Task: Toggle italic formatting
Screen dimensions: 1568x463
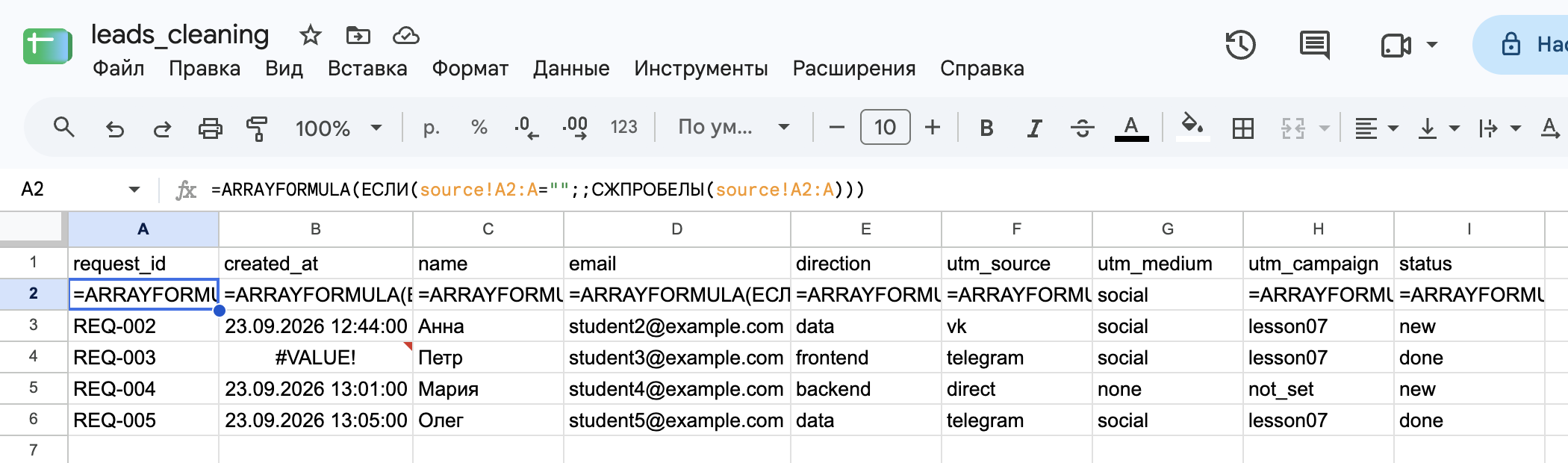Action: [x=1034, y=128]
